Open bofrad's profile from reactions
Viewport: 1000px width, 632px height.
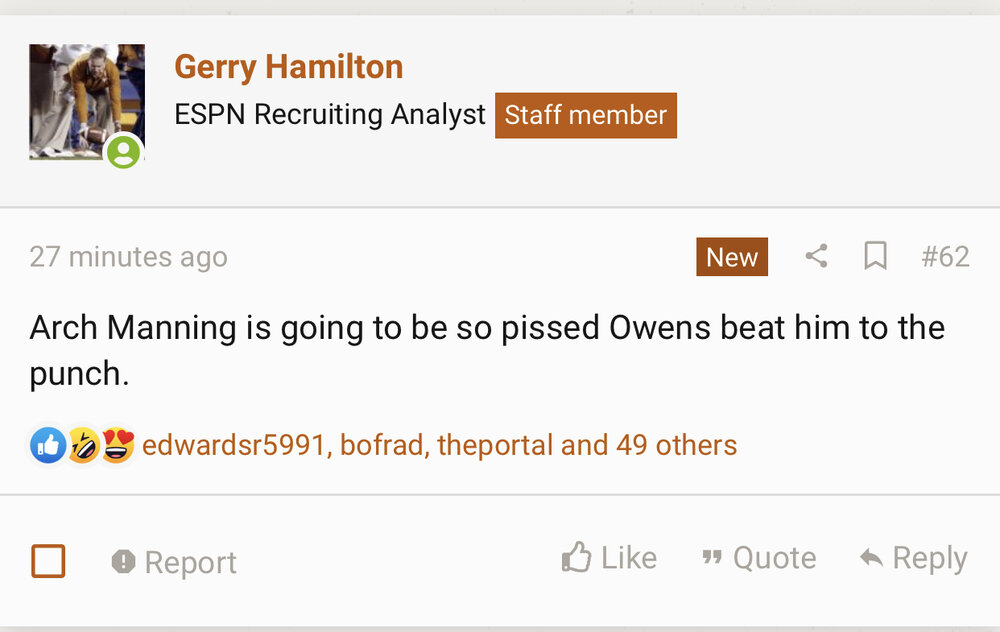click(382, 445)
